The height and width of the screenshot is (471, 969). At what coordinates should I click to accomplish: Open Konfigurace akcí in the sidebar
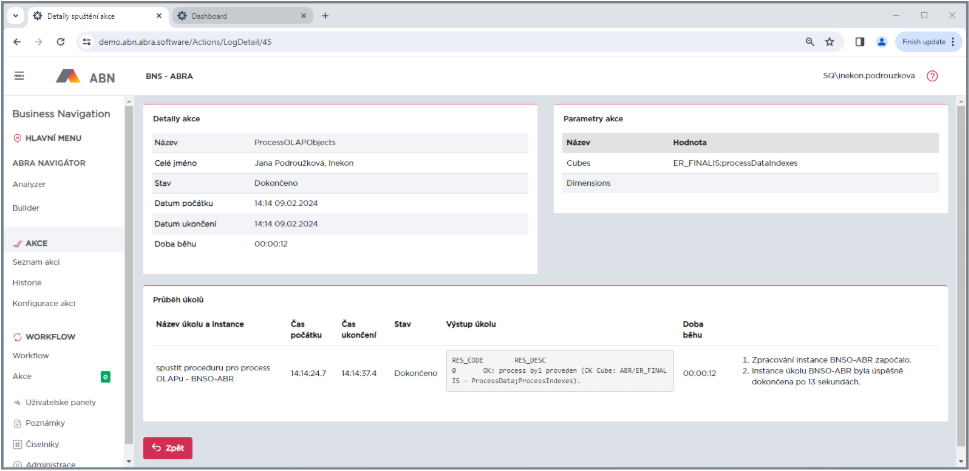click(44, 303)
